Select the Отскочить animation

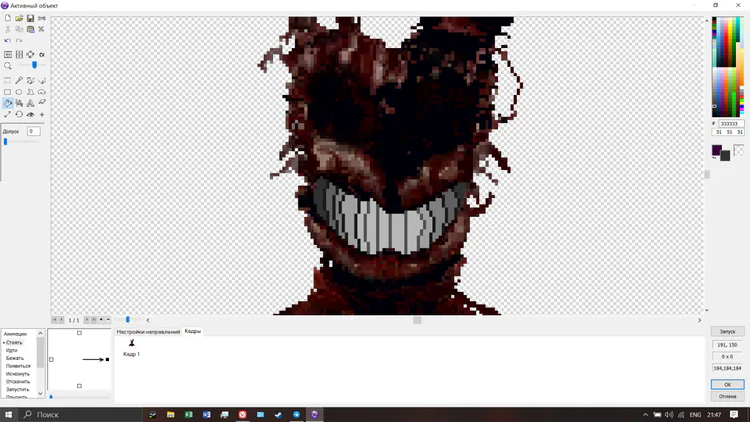pyautogui.click(x=18, y=381)
